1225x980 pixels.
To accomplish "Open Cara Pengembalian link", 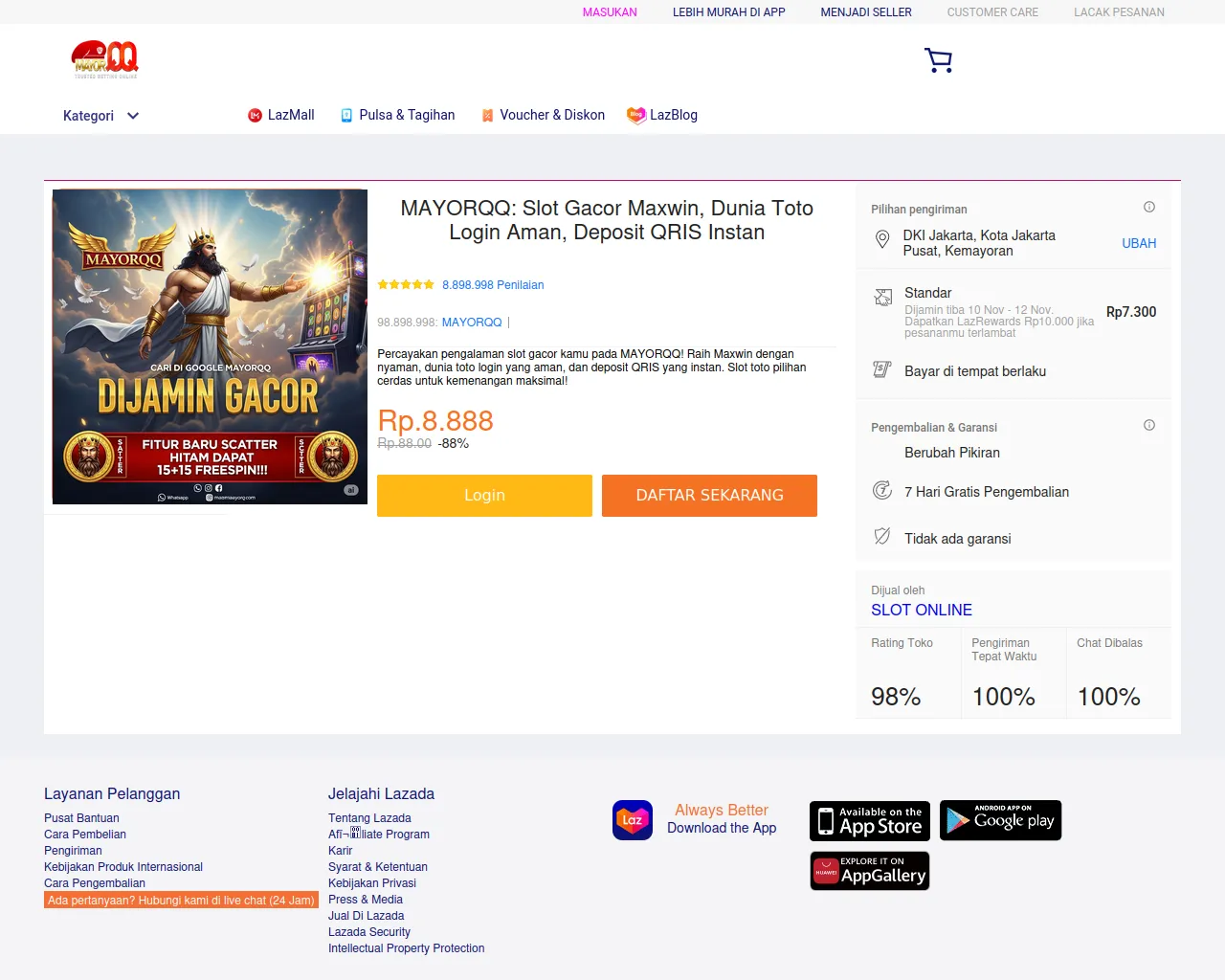I will click(x=95, y=883).
